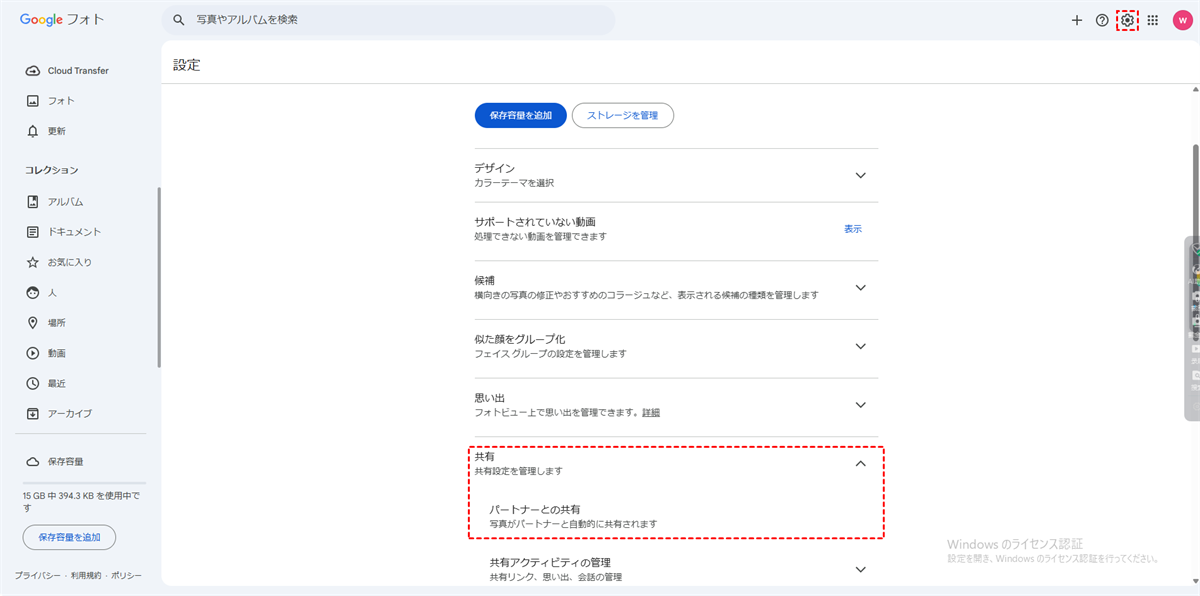The width and height of the screenshot is (1200, 596).
Task: Open 最近 collection label
Action: (57, 383)
